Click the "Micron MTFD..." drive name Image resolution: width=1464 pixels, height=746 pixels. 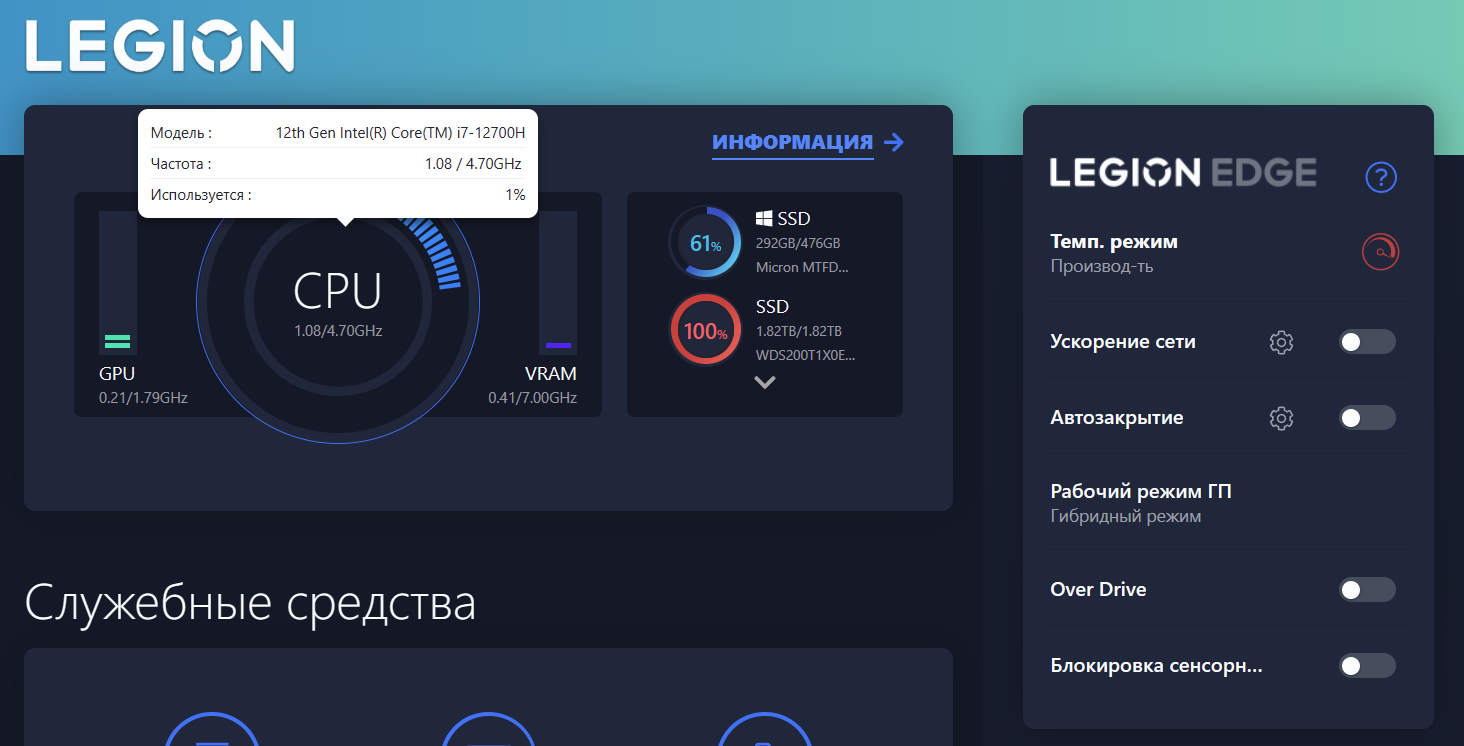pos(802,267)
